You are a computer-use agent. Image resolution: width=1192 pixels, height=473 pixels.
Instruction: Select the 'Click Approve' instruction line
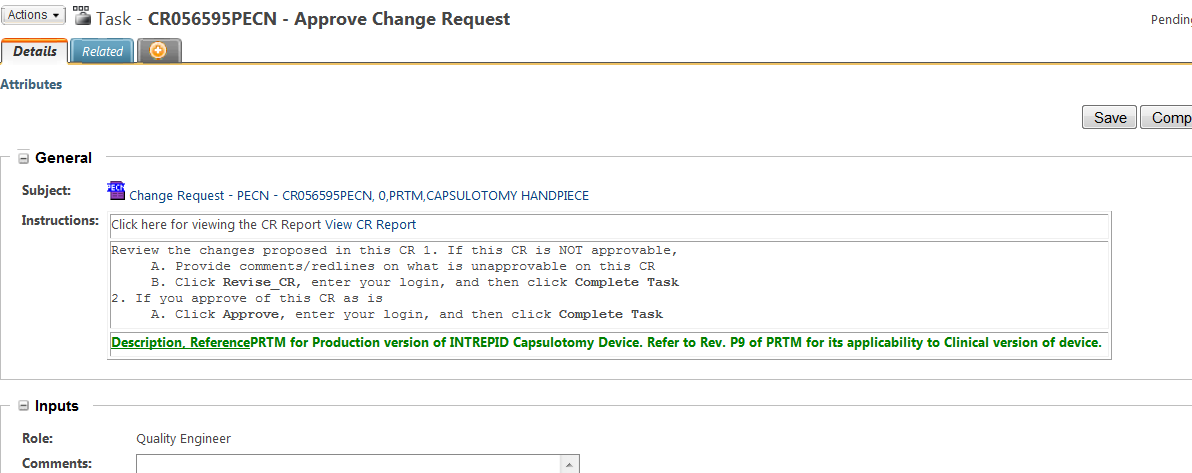[x=408, y=314]
